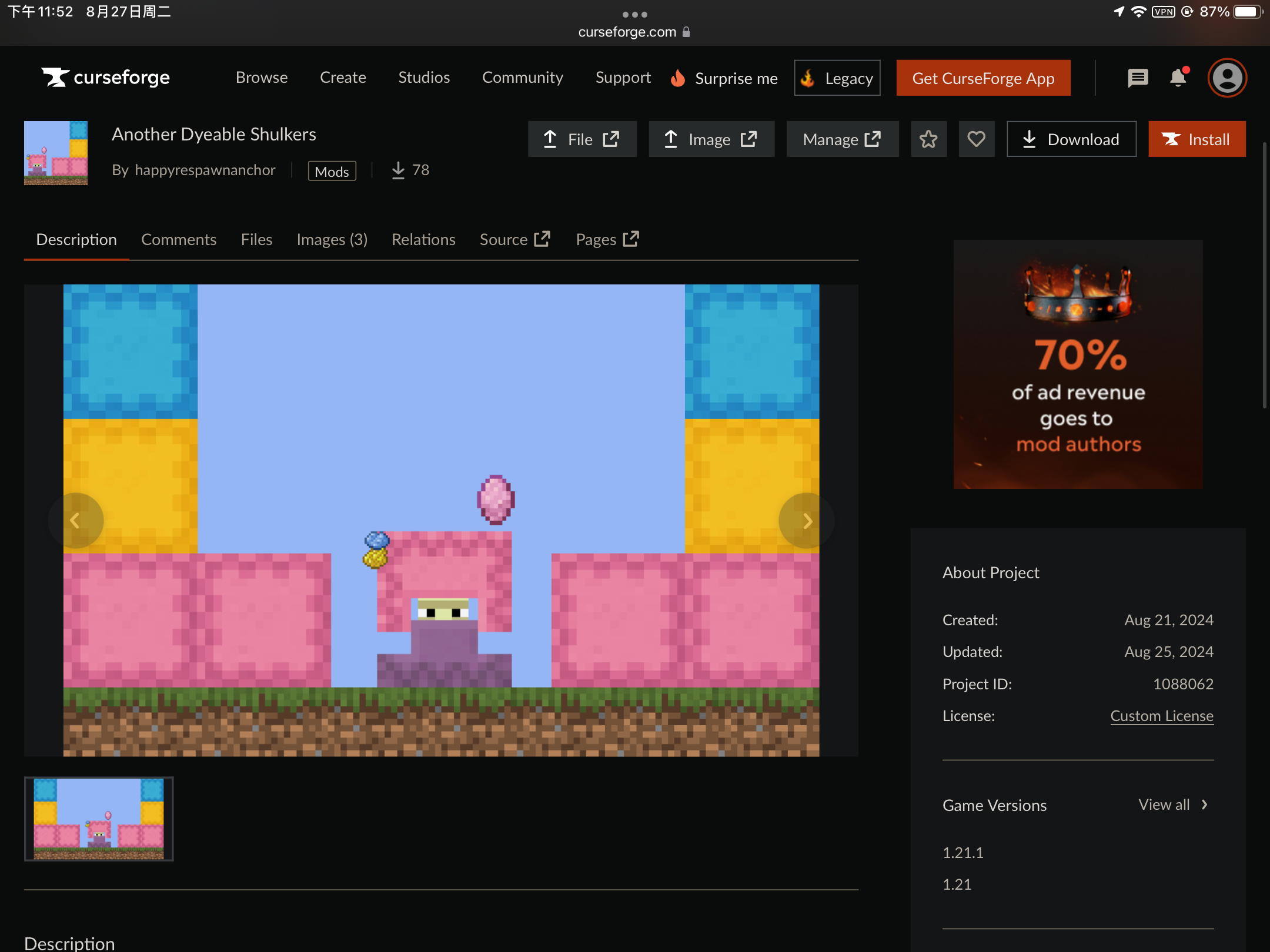The width and height of the screenshot is (1270, 952).
Task: Open the Support menu
Action: (x=623, y=78)
